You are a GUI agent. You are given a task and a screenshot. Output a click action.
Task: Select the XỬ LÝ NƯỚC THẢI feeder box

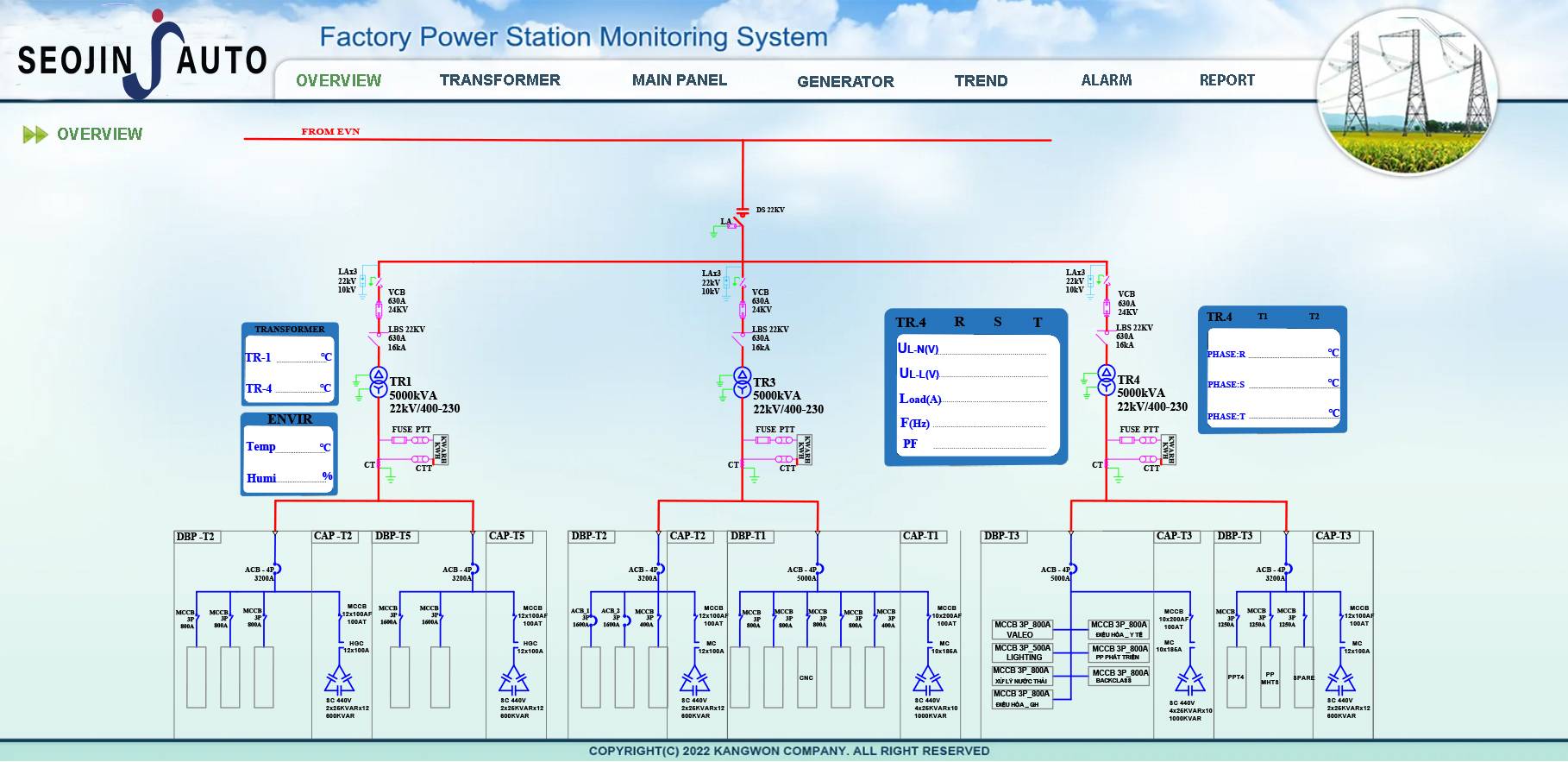[x=1022, y=675]
